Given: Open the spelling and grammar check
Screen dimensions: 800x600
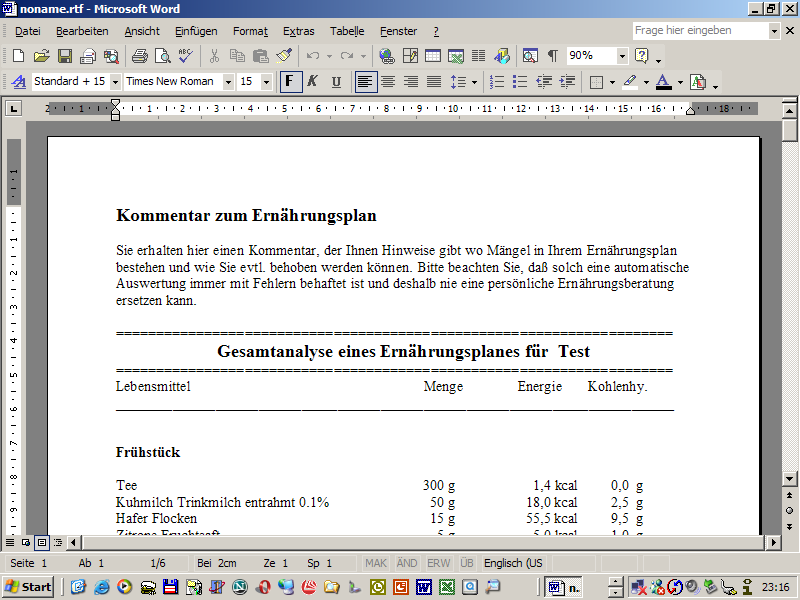Looking at the screenshot, I should (185, 56).
